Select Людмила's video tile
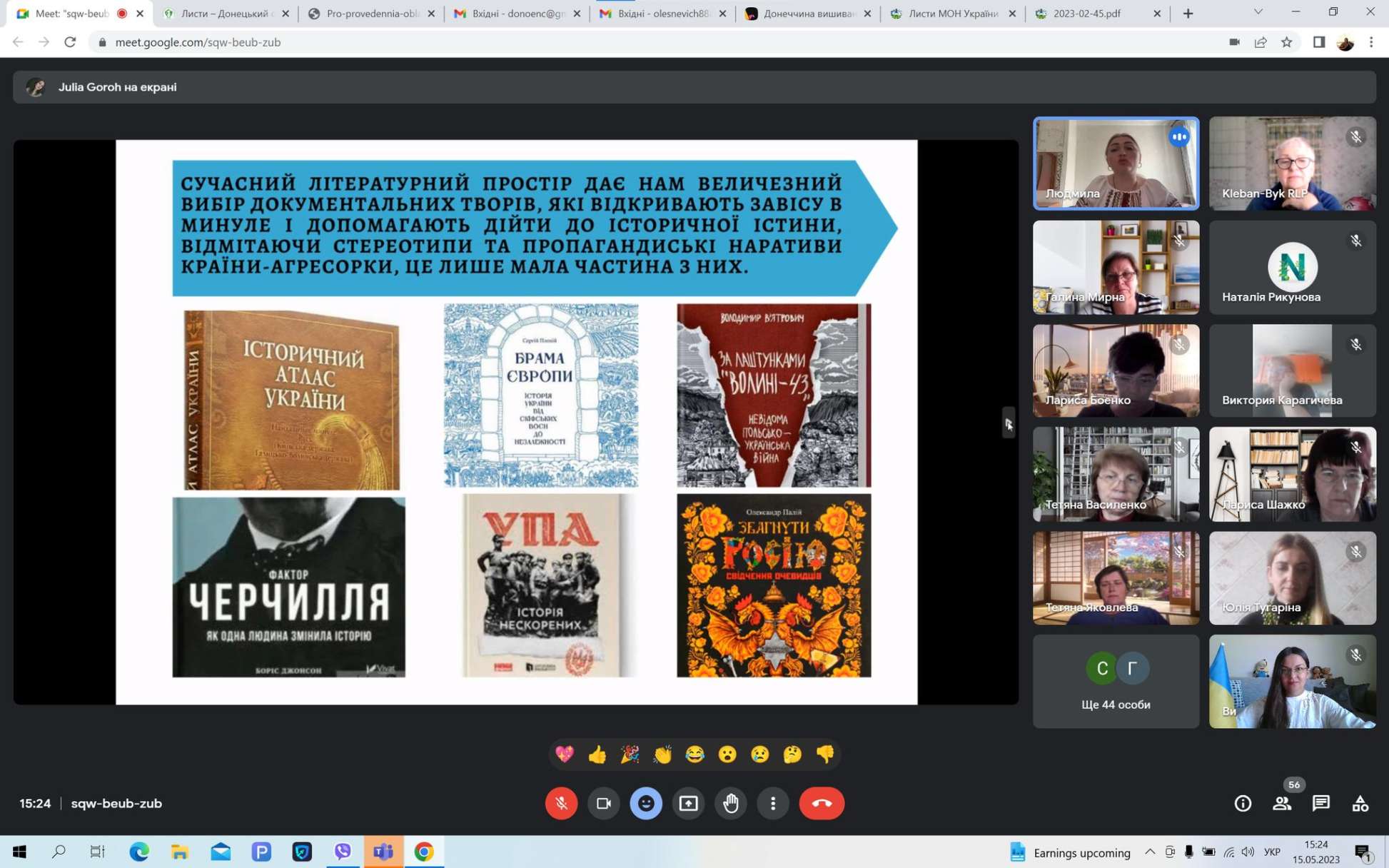Screen dimensions: 1389x868 click(x=1116, y=163)
